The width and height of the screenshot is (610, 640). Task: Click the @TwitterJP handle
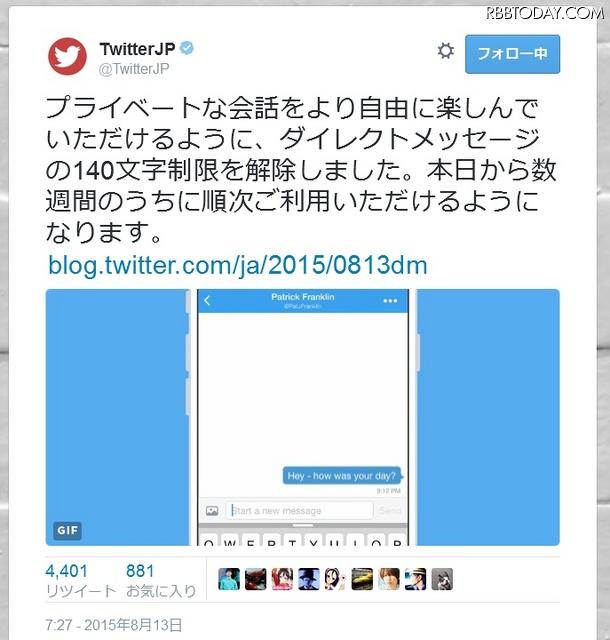(x=134, y=69)
